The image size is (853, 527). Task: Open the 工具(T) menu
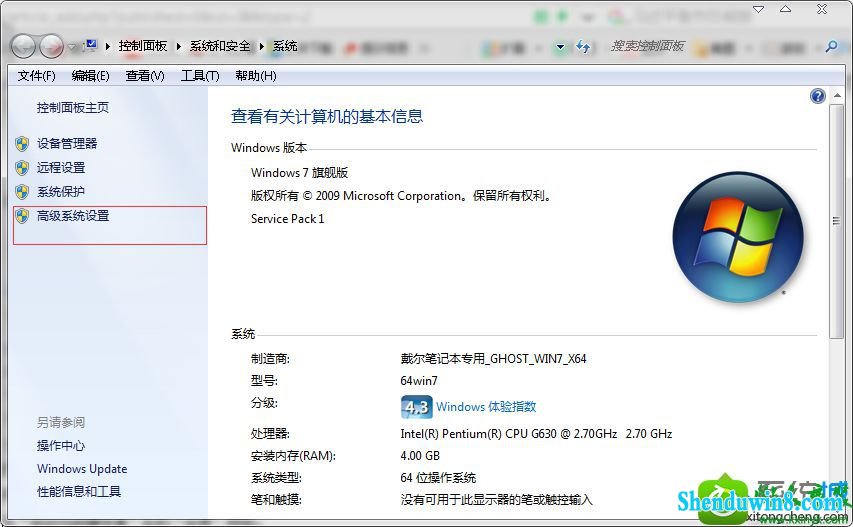200,76
